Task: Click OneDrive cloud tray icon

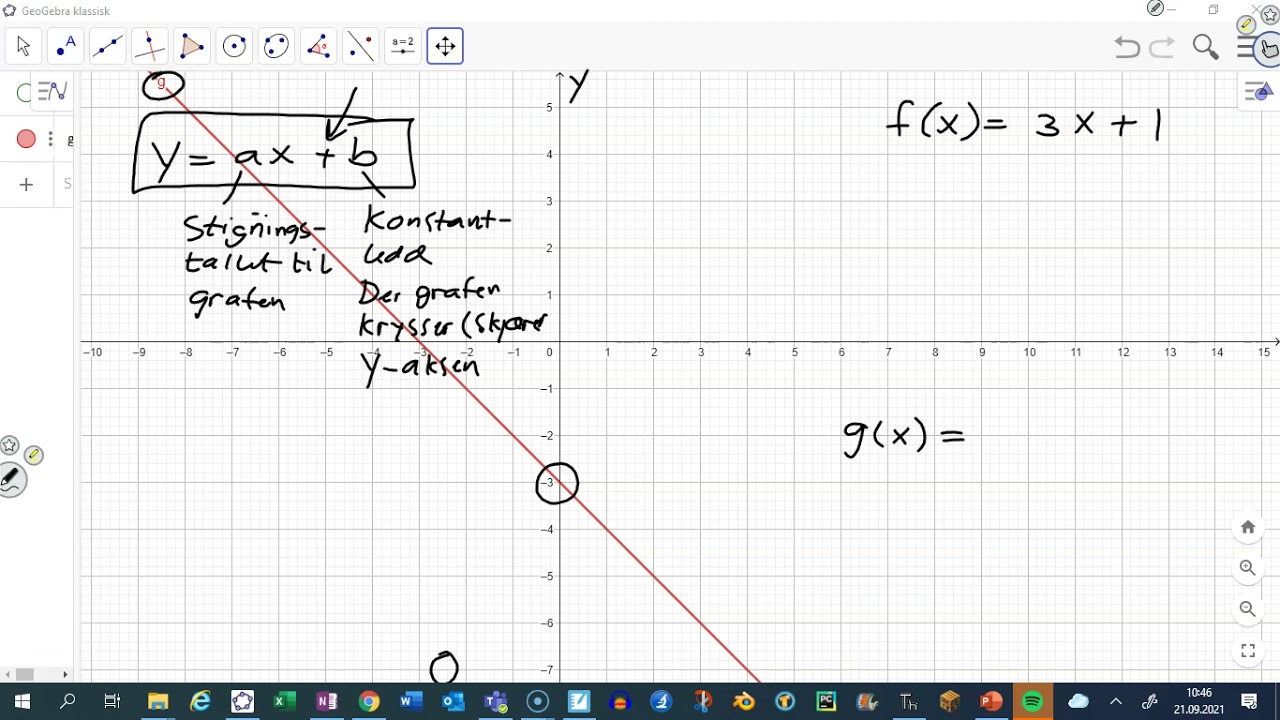Action: [x=1079, y=701]
